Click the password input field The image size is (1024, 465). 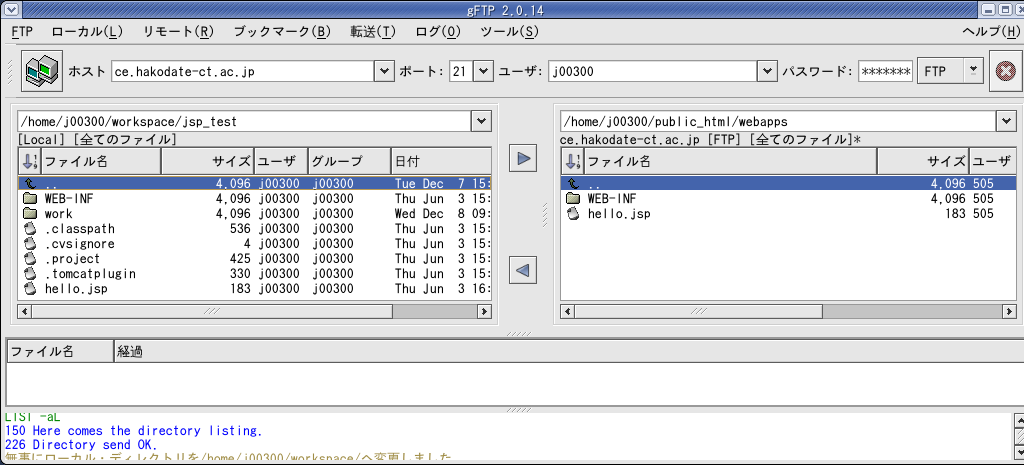pyautogui.click(x=885, y=71)
